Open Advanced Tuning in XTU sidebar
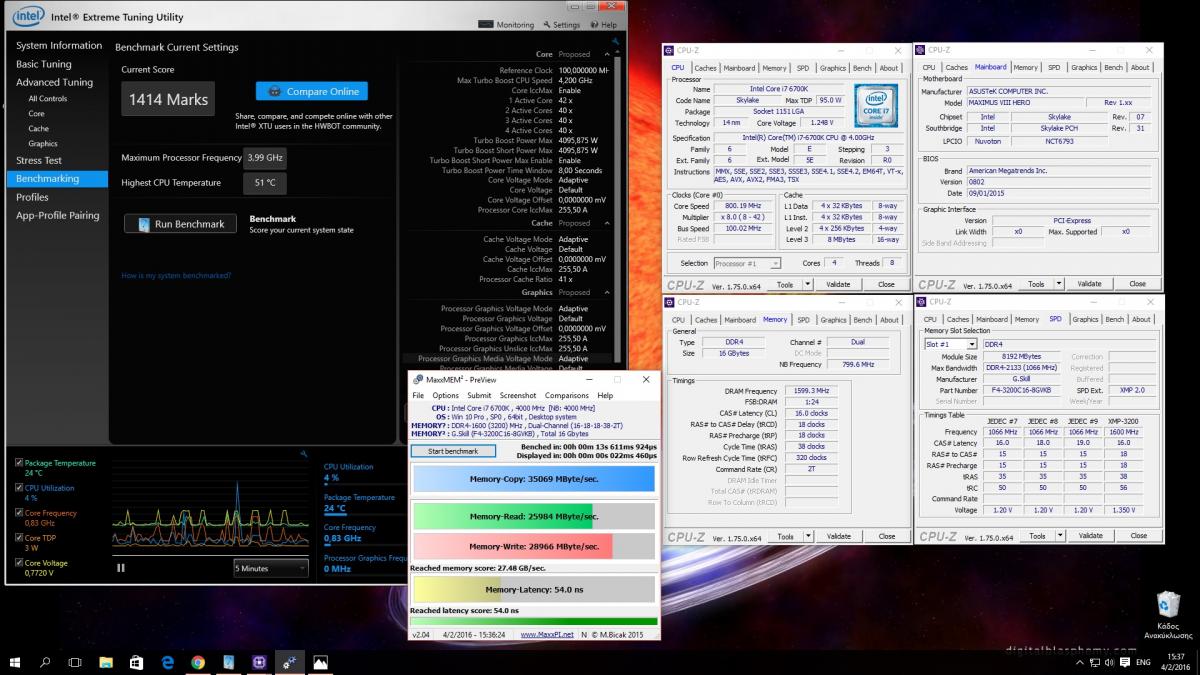 coord(54,82)
